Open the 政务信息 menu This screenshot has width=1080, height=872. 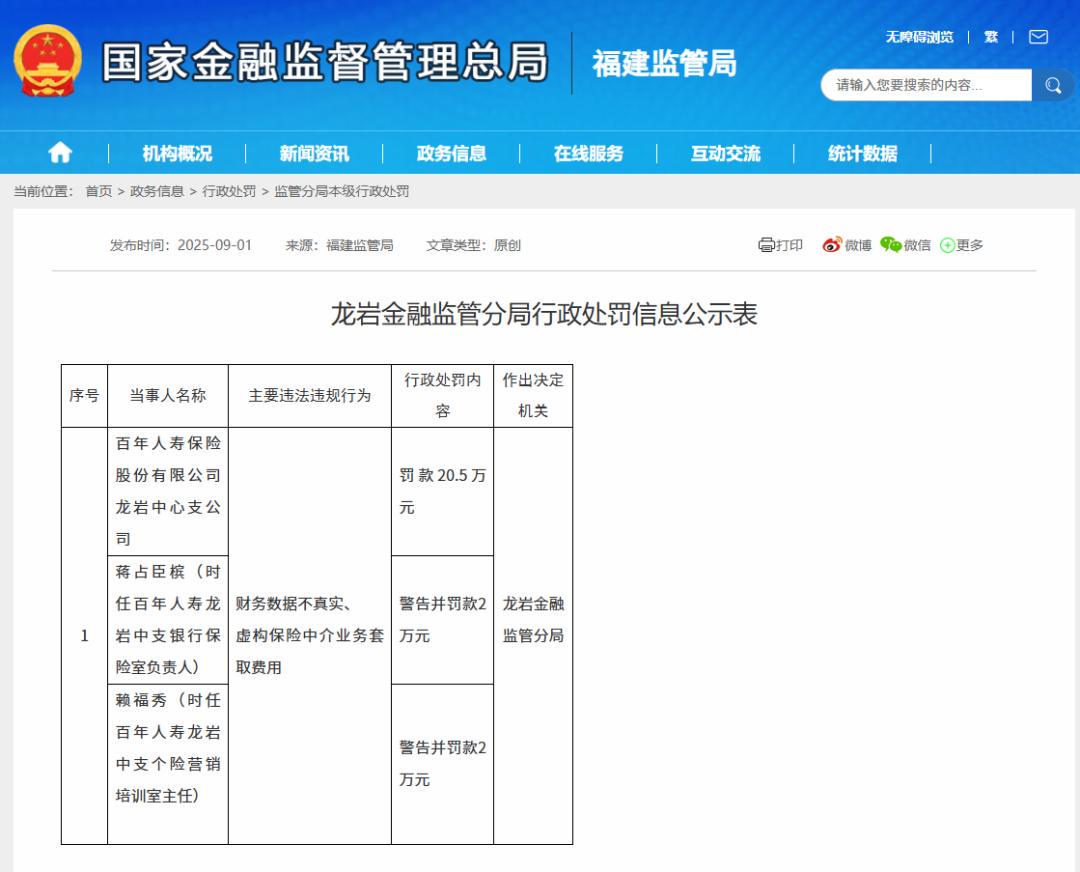point(451,153)
